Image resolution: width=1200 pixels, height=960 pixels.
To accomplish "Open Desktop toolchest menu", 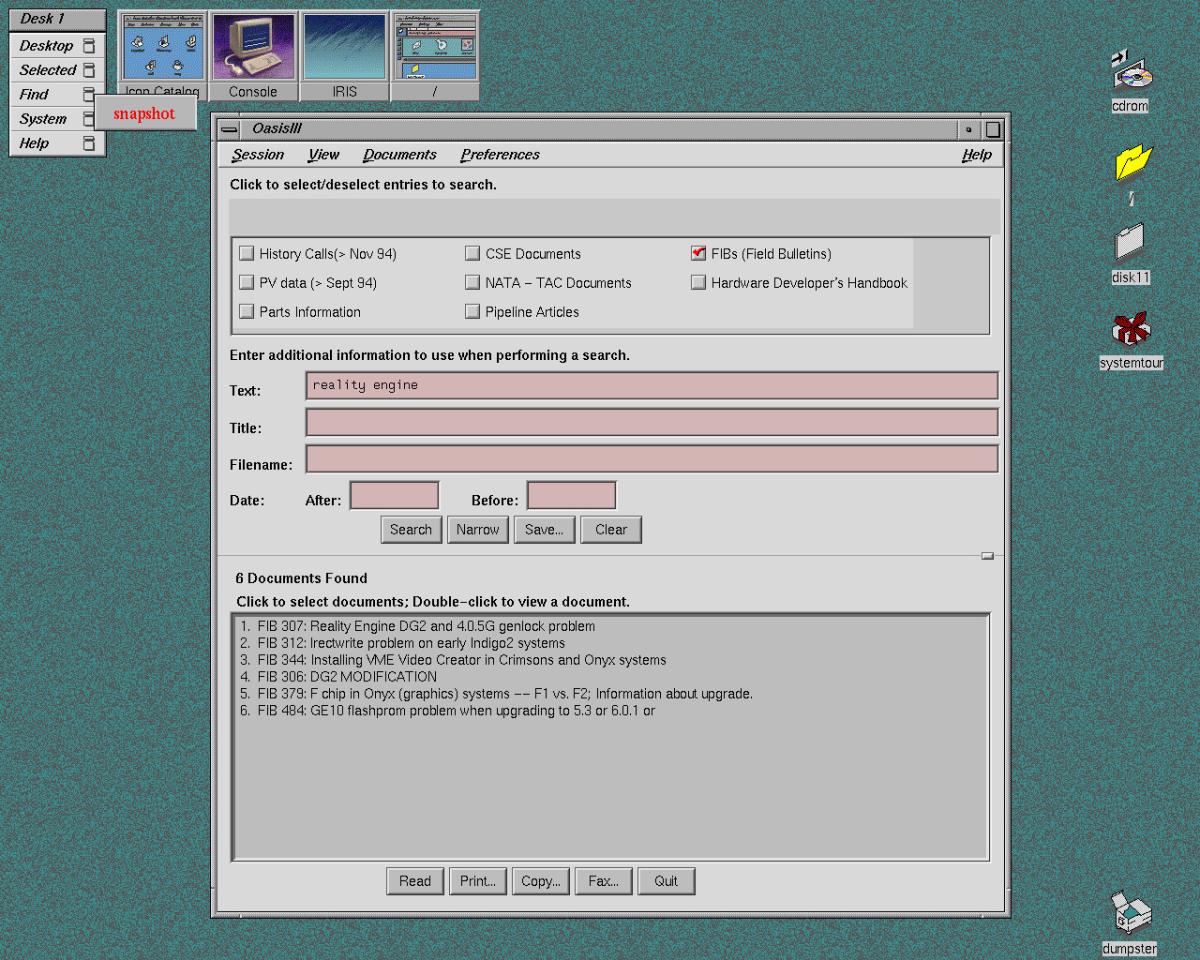I will coord(46,46).
